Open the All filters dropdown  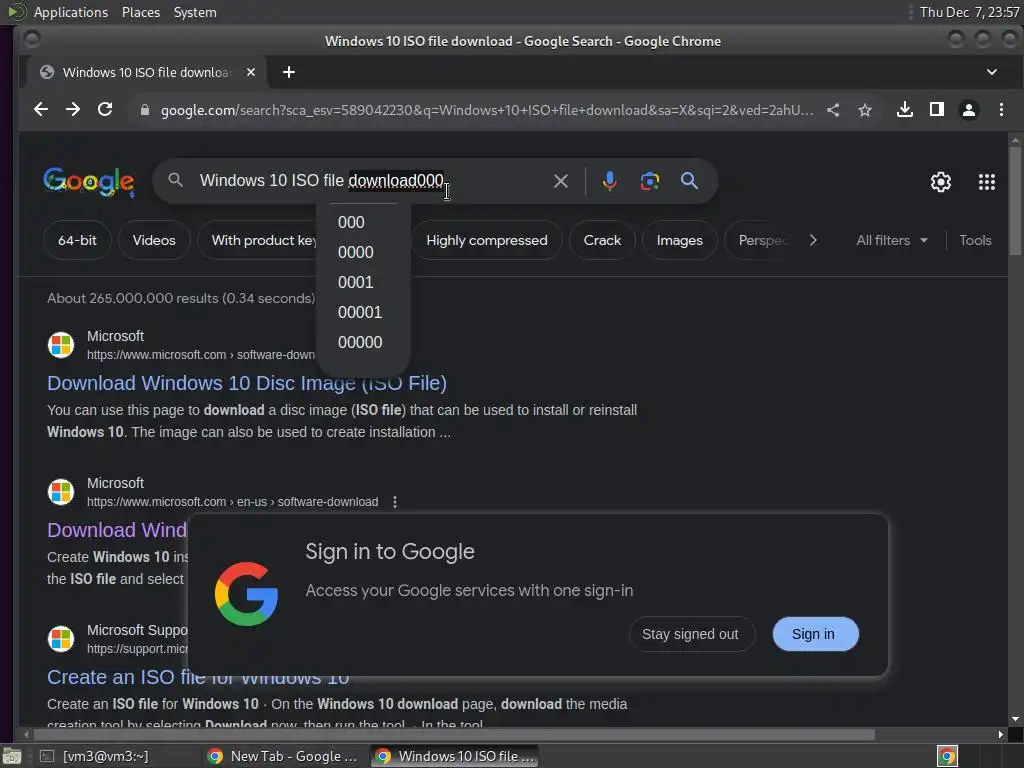[891, 240]
